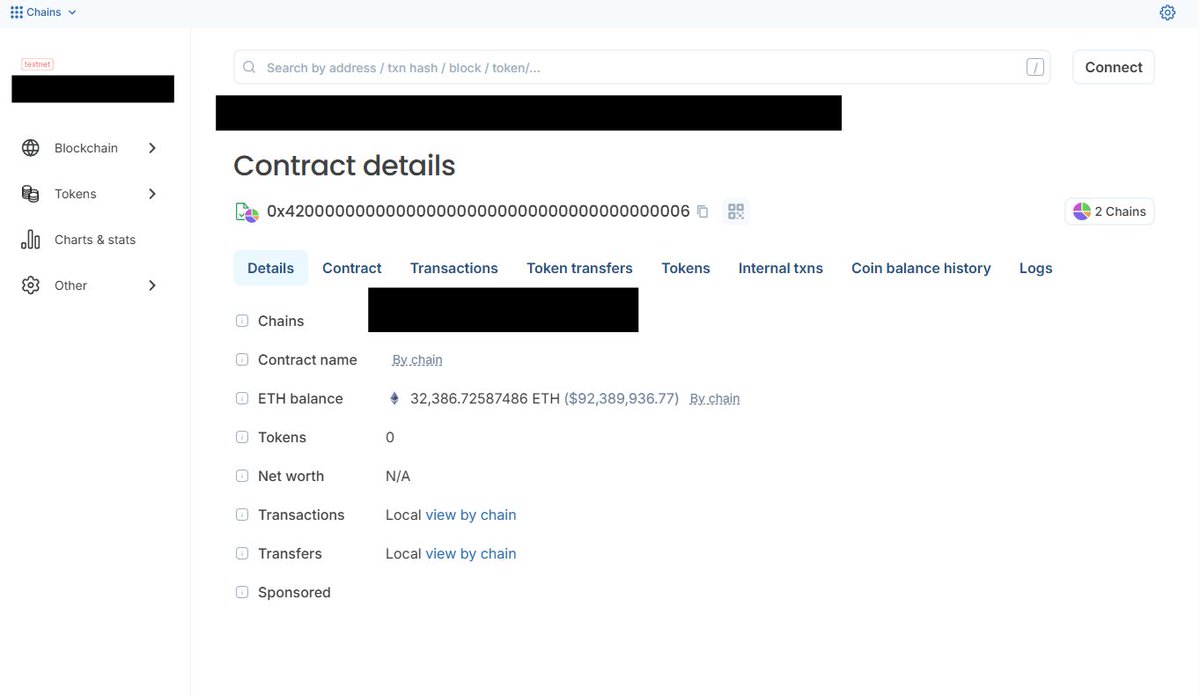
Task: Click By chain link for Contract name
Action: [x=417, y=360]
